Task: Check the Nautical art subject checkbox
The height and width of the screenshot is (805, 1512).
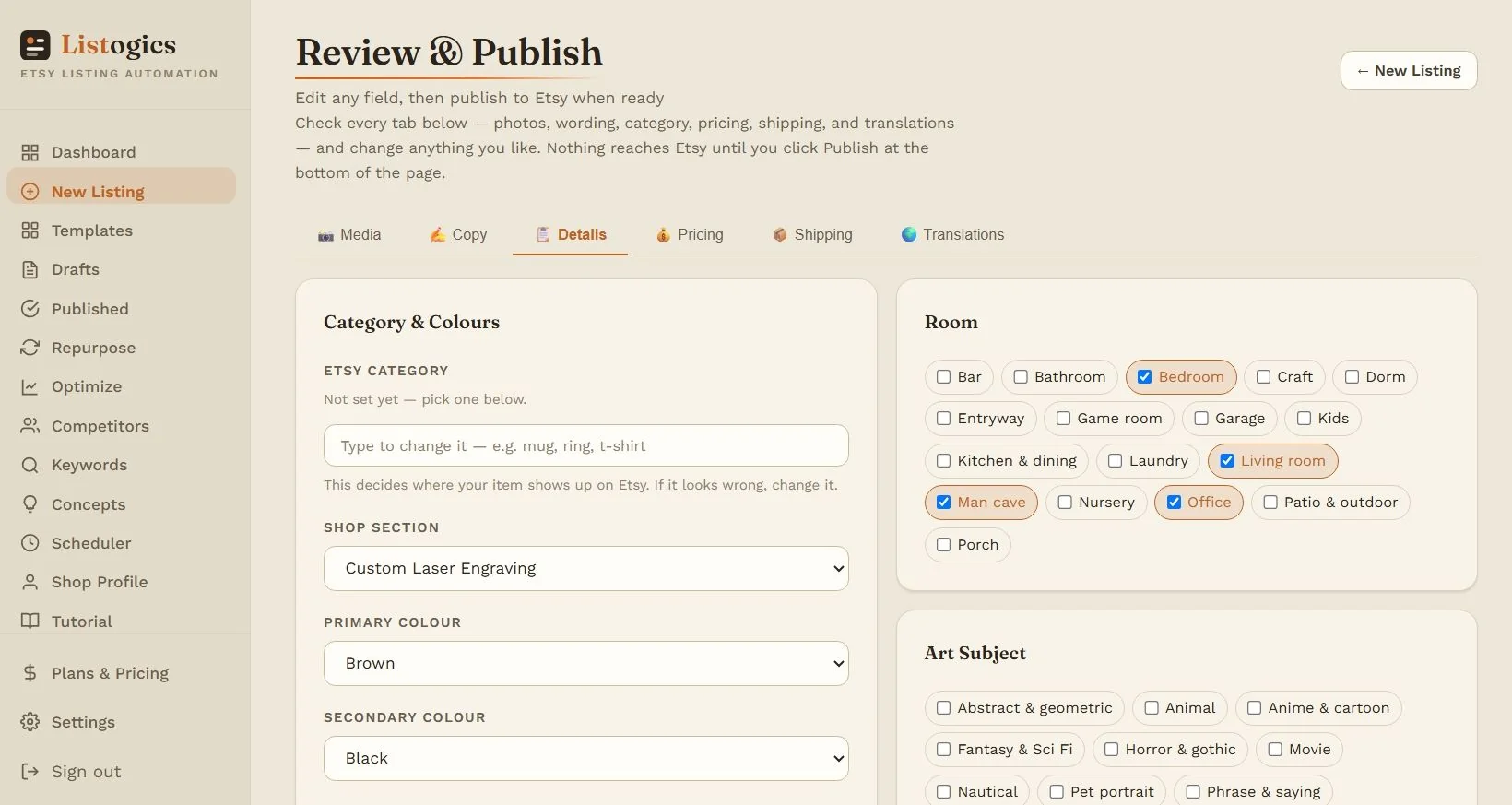Action: point(943,792)
